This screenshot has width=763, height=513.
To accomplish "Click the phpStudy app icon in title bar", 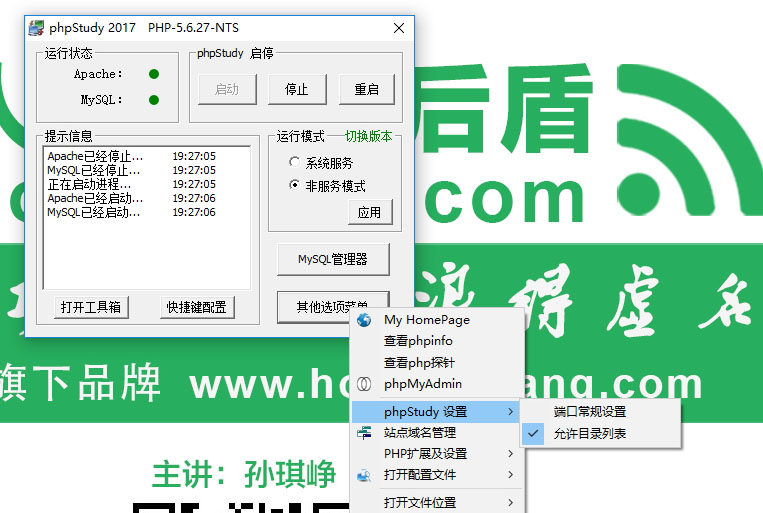I will pos(36,28).
